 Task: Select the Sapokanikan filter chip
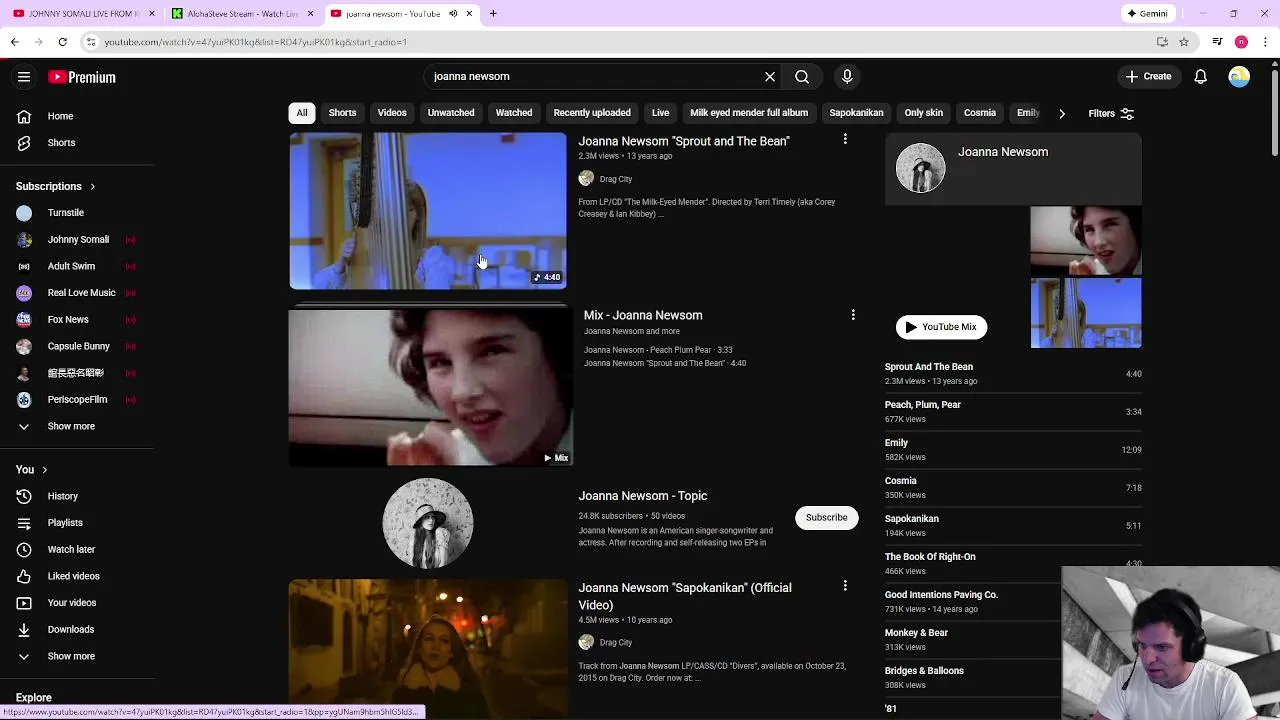pyautogui.click(x=856, y=113)
